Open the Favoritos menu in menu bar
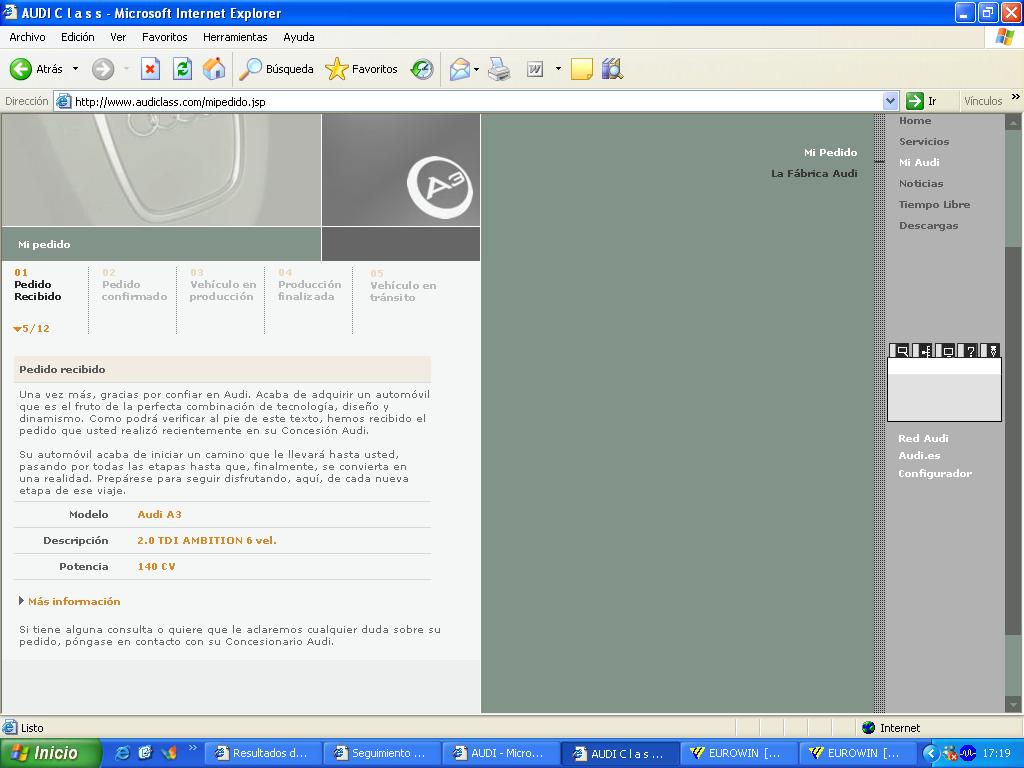Screen dimensions: 1024x768 point(165,37)
